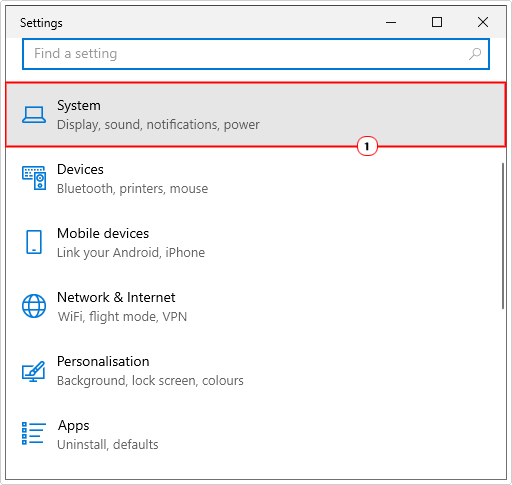Open the Personalisation title
Viewport: 512px width, 485px height.
click(x=103, y=361)
